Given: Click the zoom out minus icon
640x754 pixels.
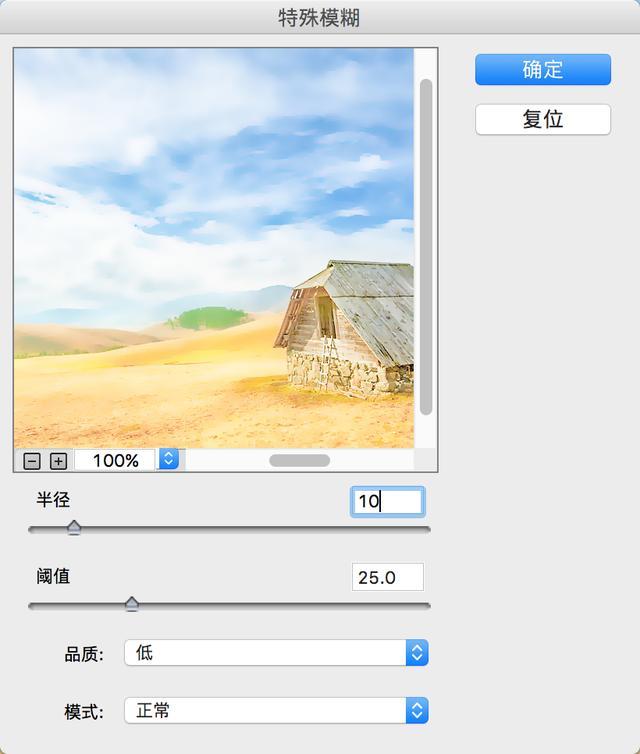Looking at the screenshot, I should click(32, 461).
